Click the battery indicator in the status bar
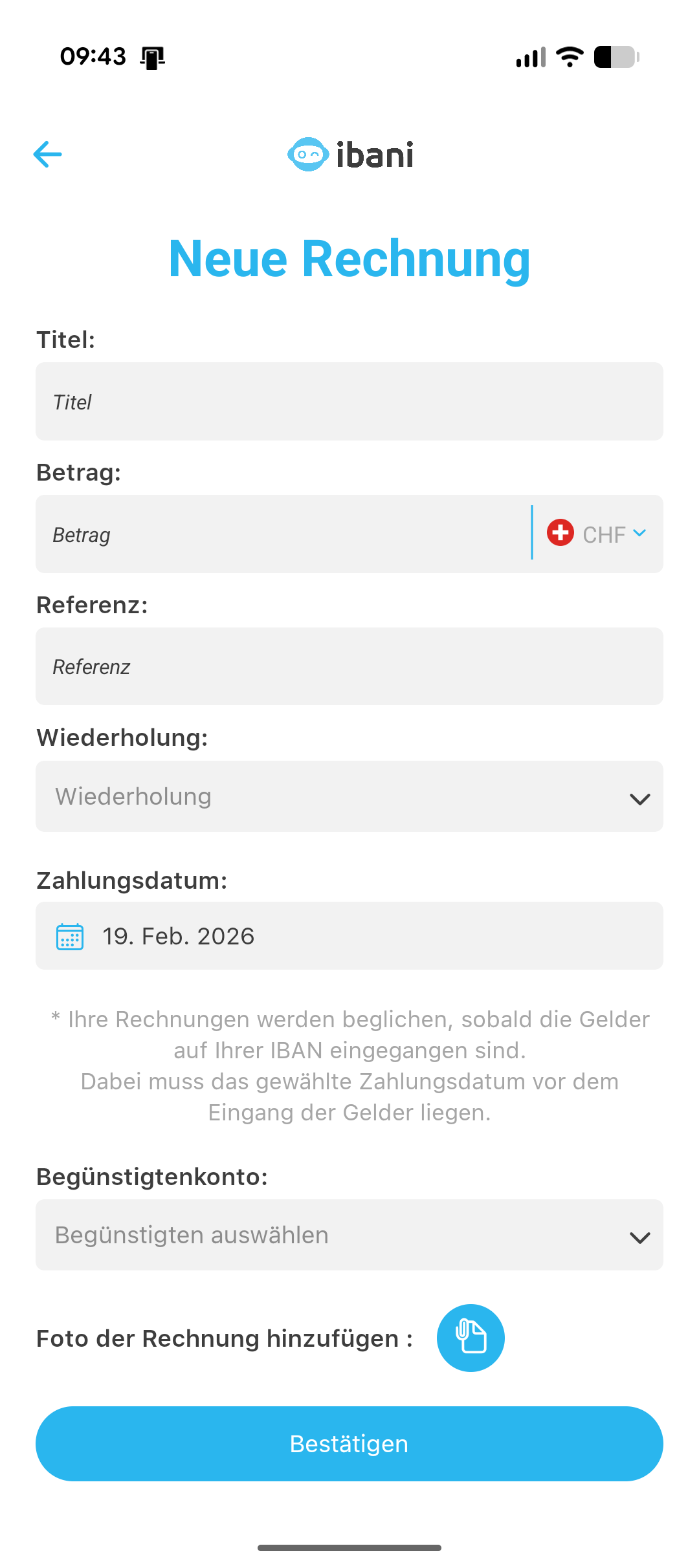Image resolution: width=699 pixels, height=1568 pixels. coord(614,57)
